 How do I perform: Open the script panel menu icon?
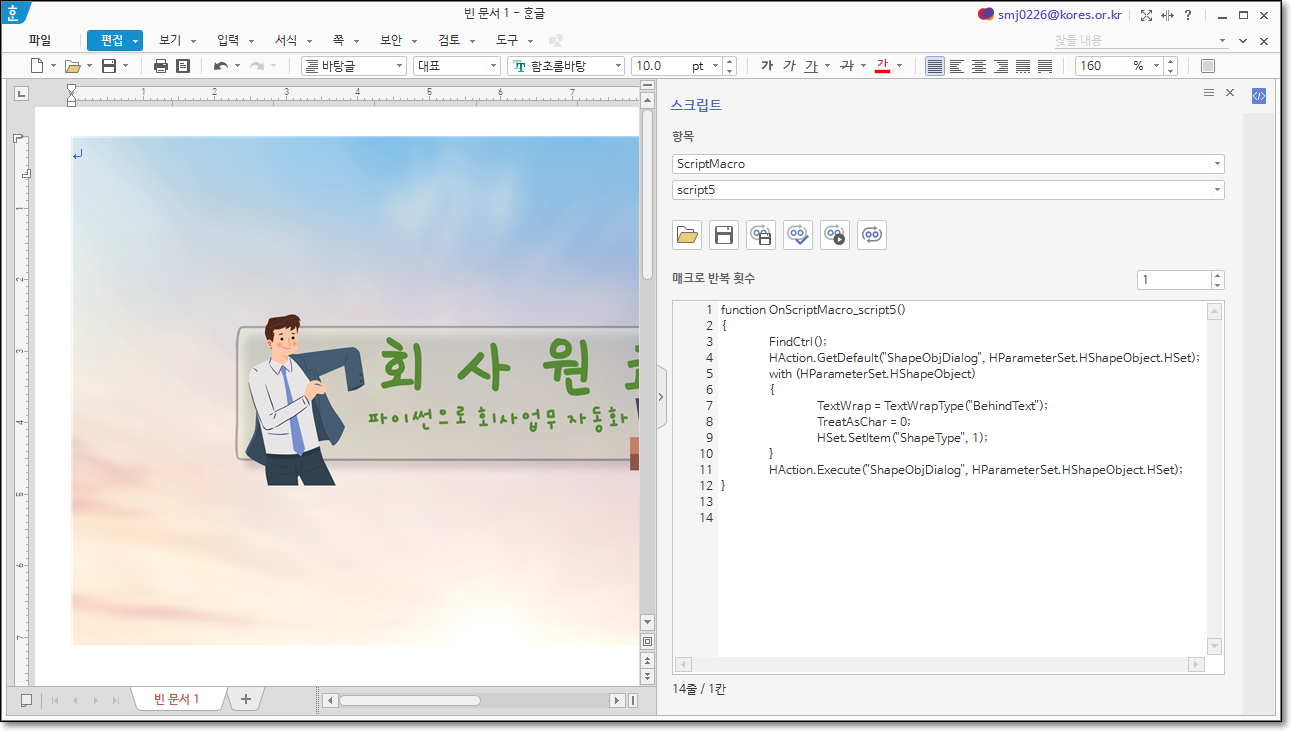[x=1209, y=93]
